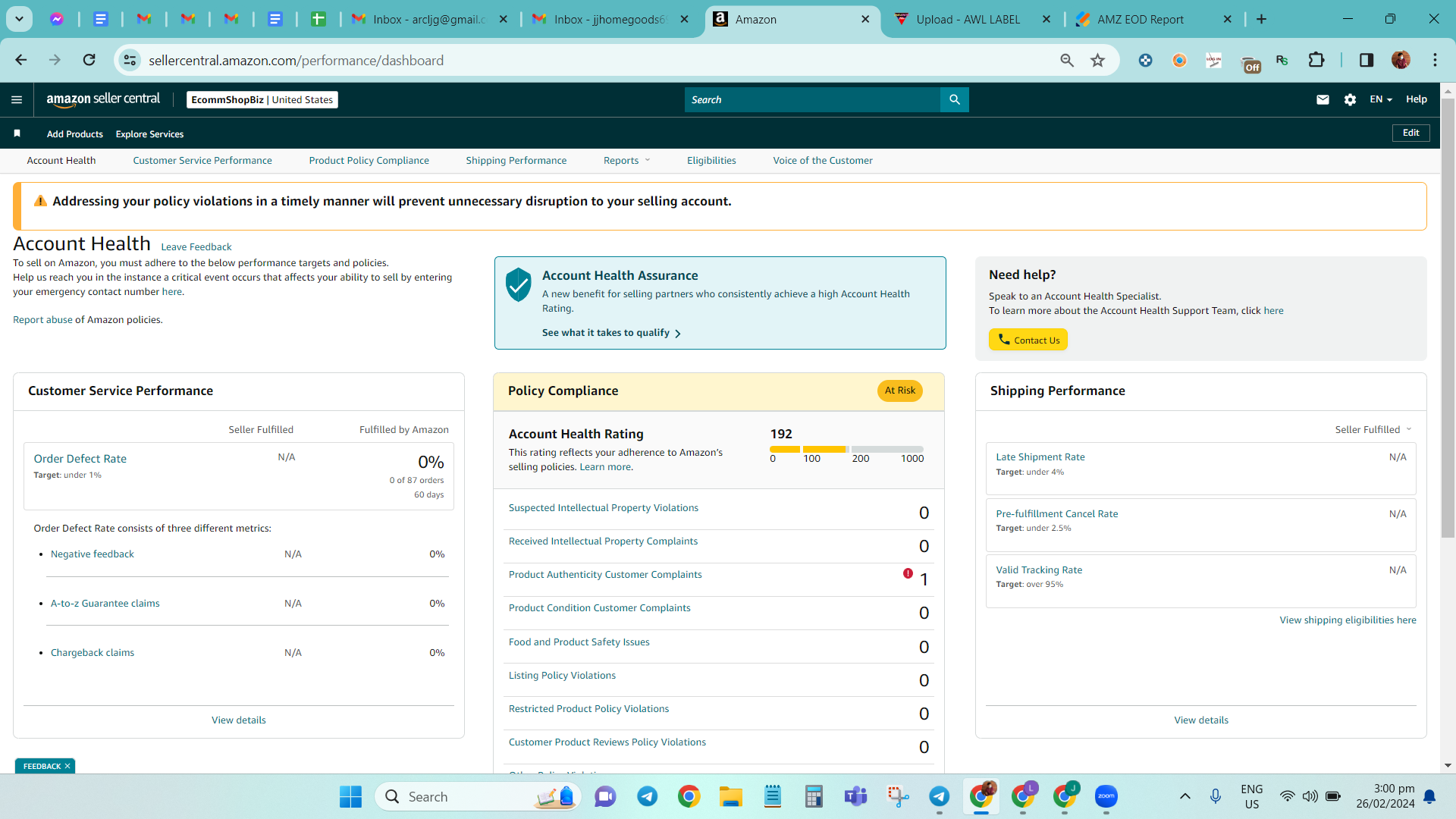Open the Chrome three-dot menu

pyautogui.click(x=1435, y=60)
